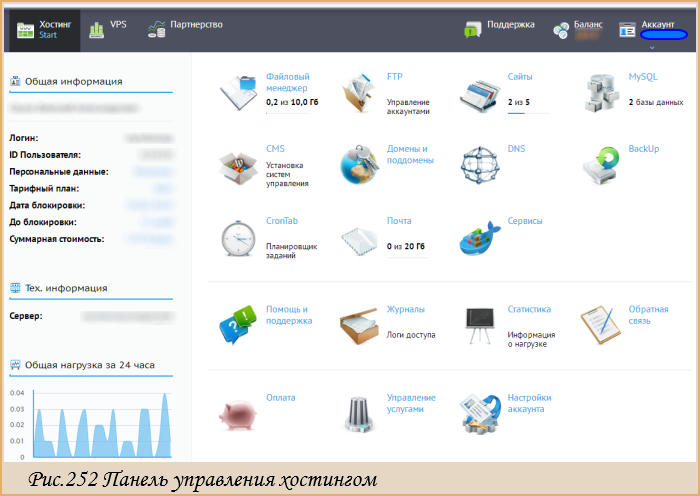Viewport: 700px width, 496px height.
Task: Open the Домены и поддомены link
Action: [410, 154]
